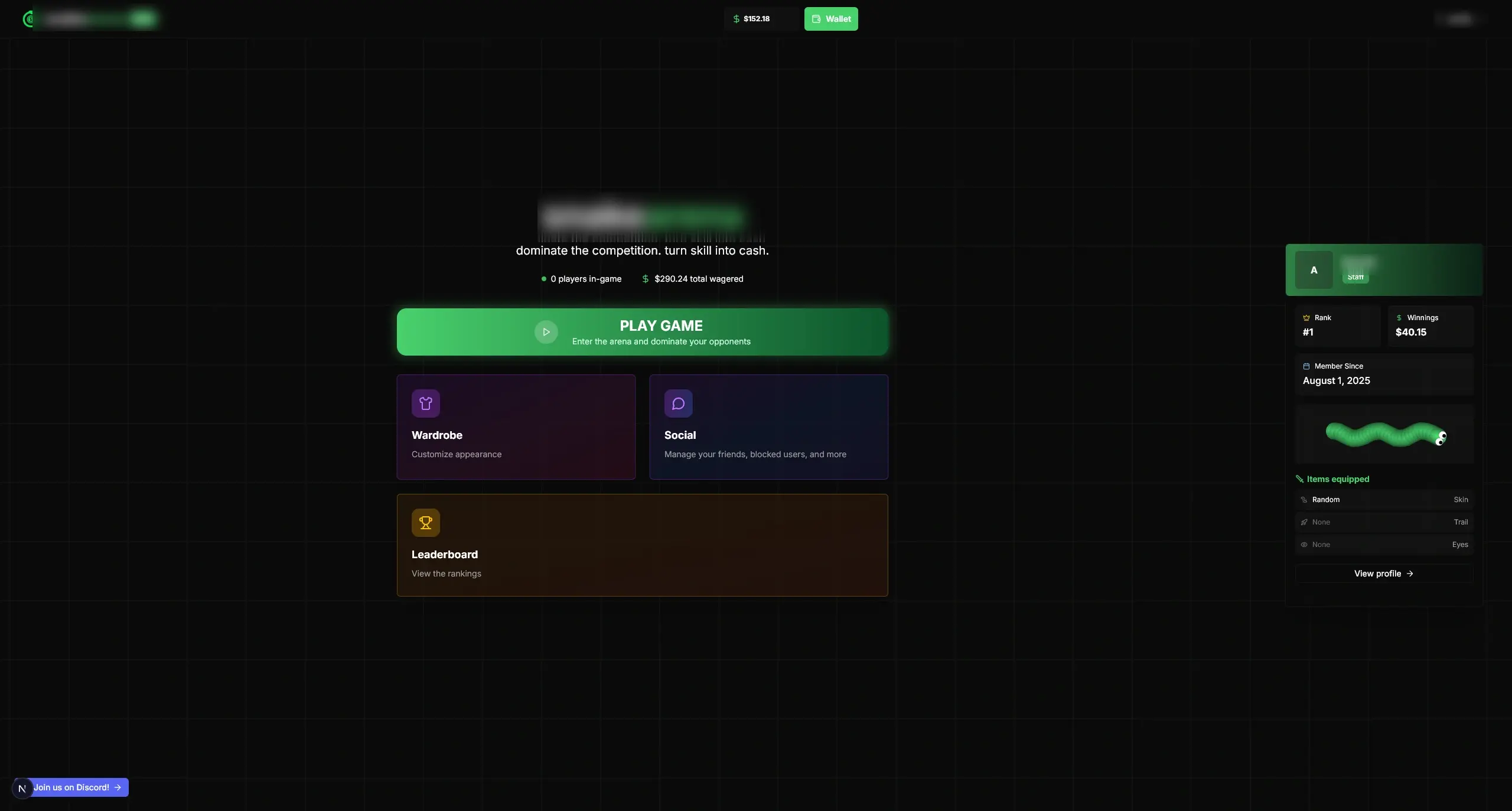Click the skin icon beside Random
The image size is (1512, 811).
[1304, 500]
